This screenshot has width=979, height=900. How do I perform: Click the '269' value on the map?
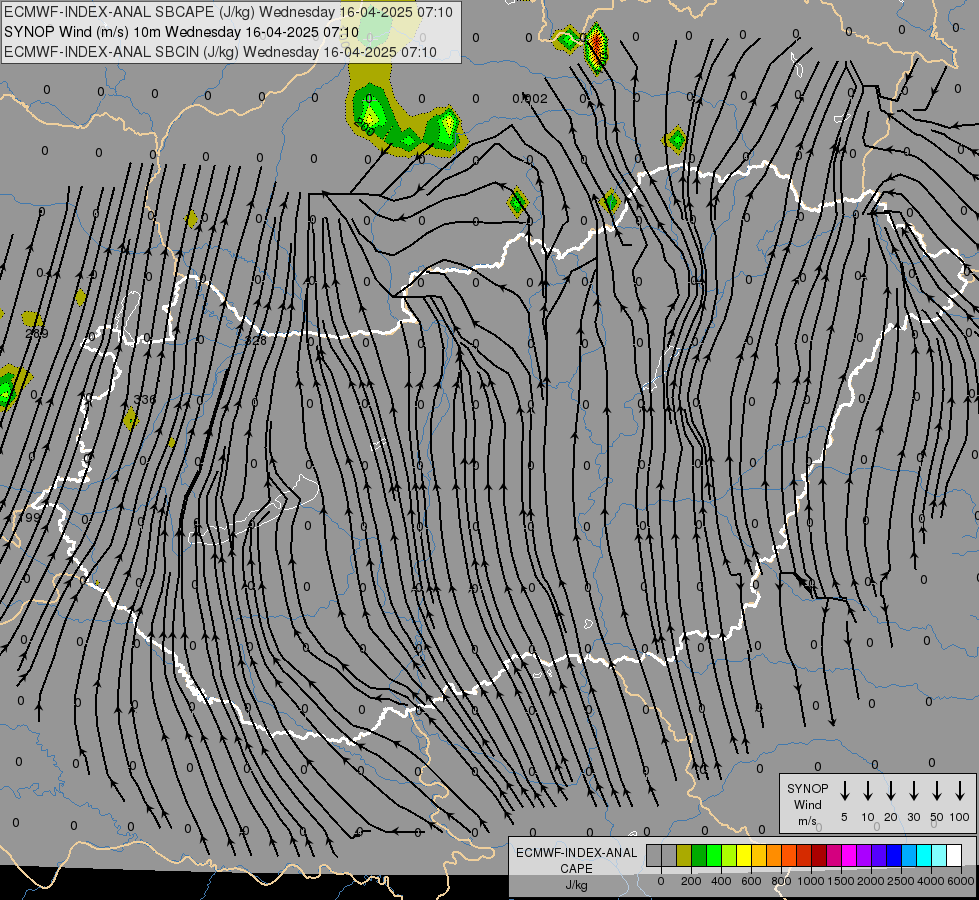(36, 334)
